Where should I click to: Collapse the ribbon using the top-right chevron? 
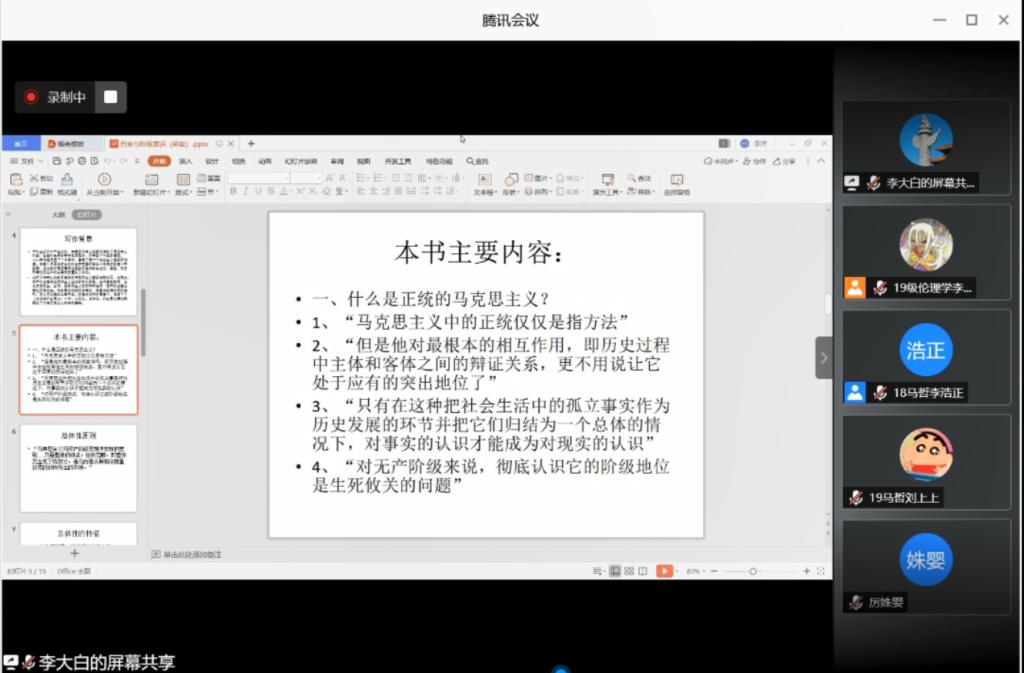point(822,161)
